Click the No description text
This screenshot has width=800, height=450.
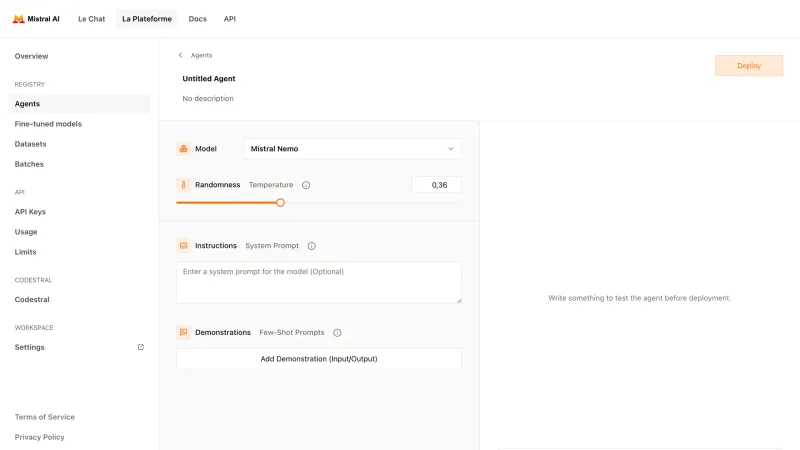pyautogui.click(x=208, y=98)
